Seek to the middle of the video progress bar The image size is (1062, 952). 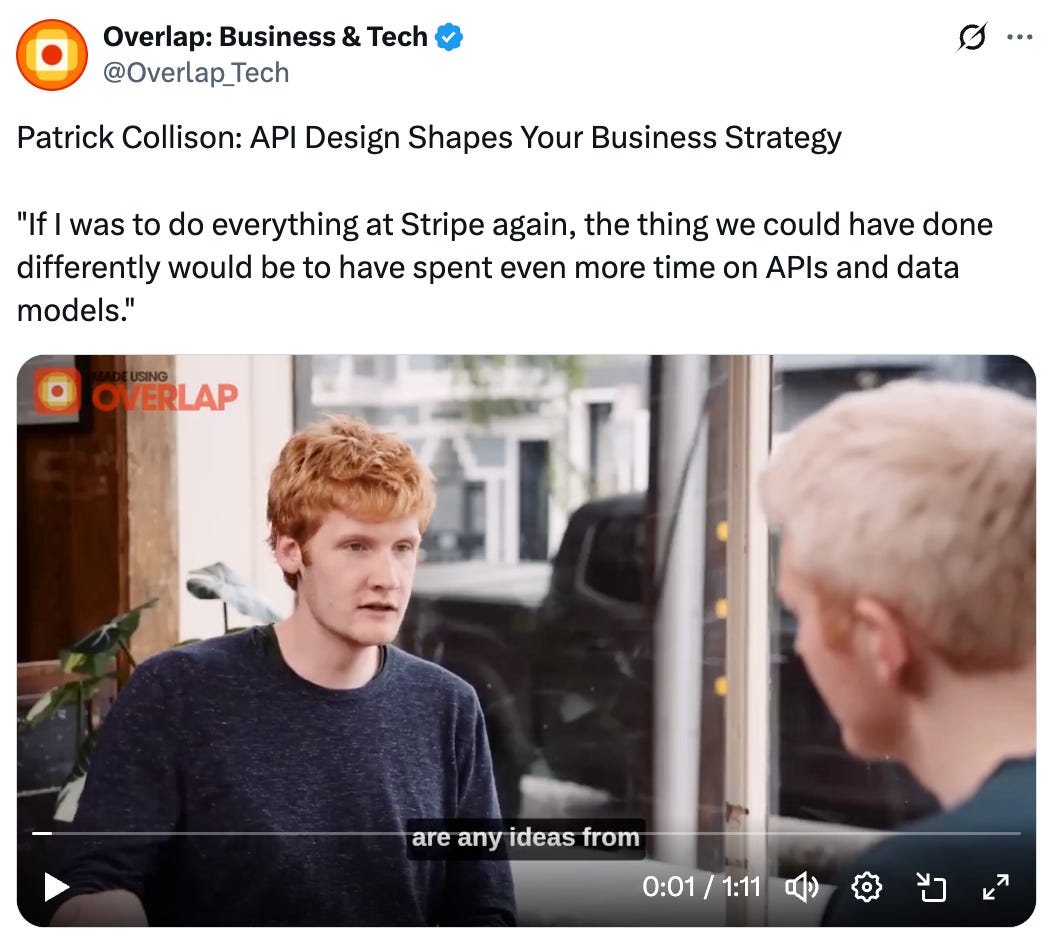pos(526,834)
